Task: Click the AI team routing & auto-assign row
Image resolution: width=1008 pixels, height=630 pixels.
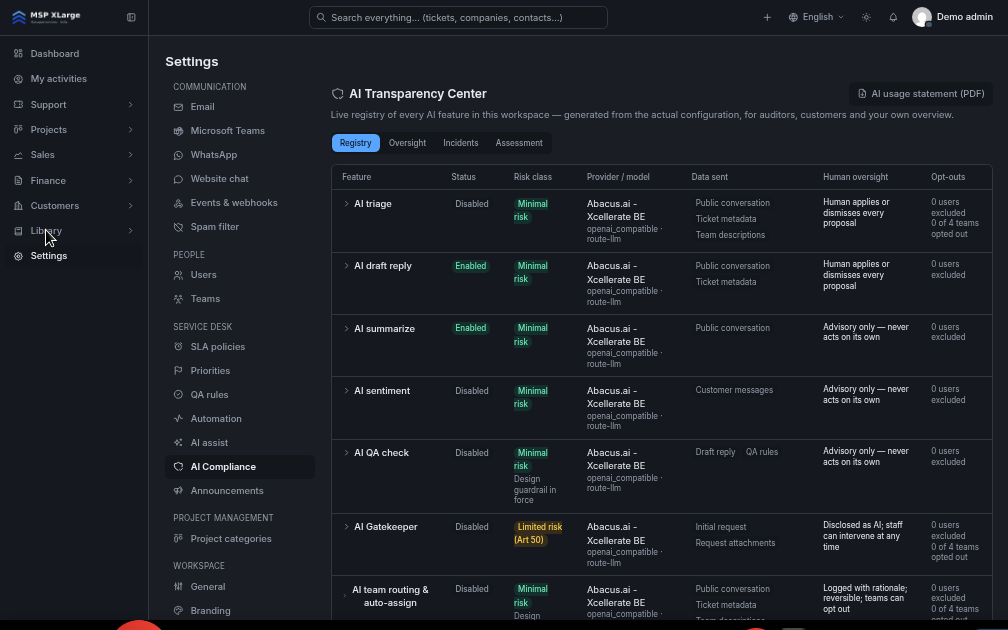Action: tap(662, 598)
